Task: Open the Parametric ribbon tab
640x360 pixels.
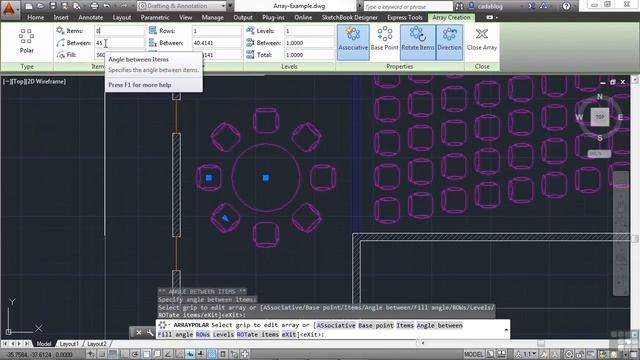Action: pos(155,18)
